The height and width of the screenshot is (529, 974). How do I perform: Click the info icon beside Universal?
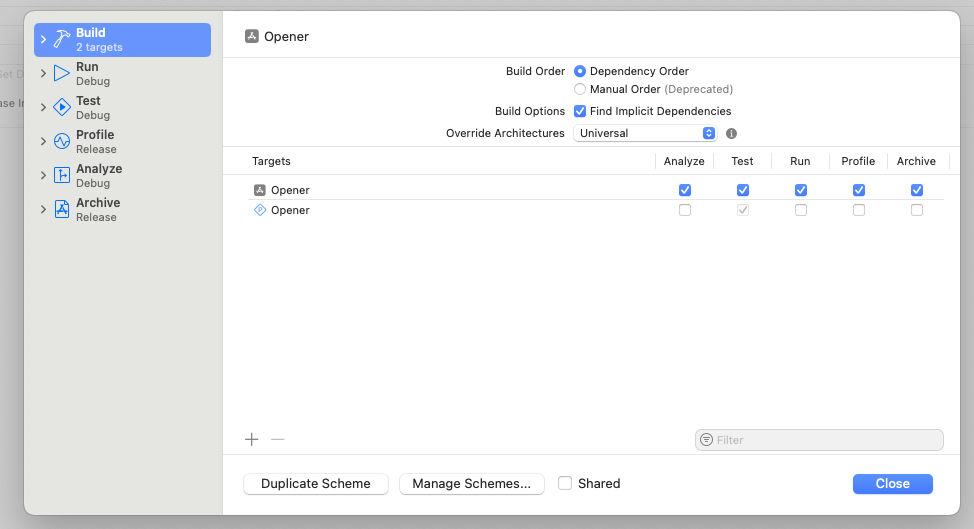[x=731, y=133]
